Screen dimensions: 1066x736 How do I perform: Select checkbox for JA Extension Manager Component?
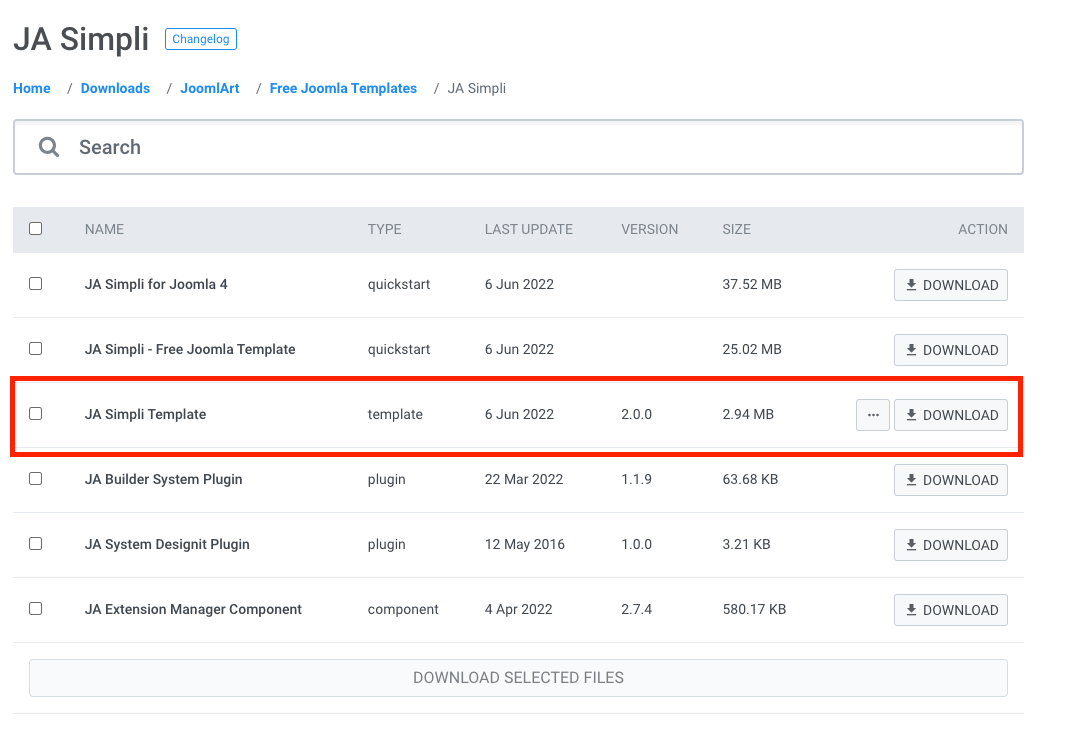click(x=36, y=609)
